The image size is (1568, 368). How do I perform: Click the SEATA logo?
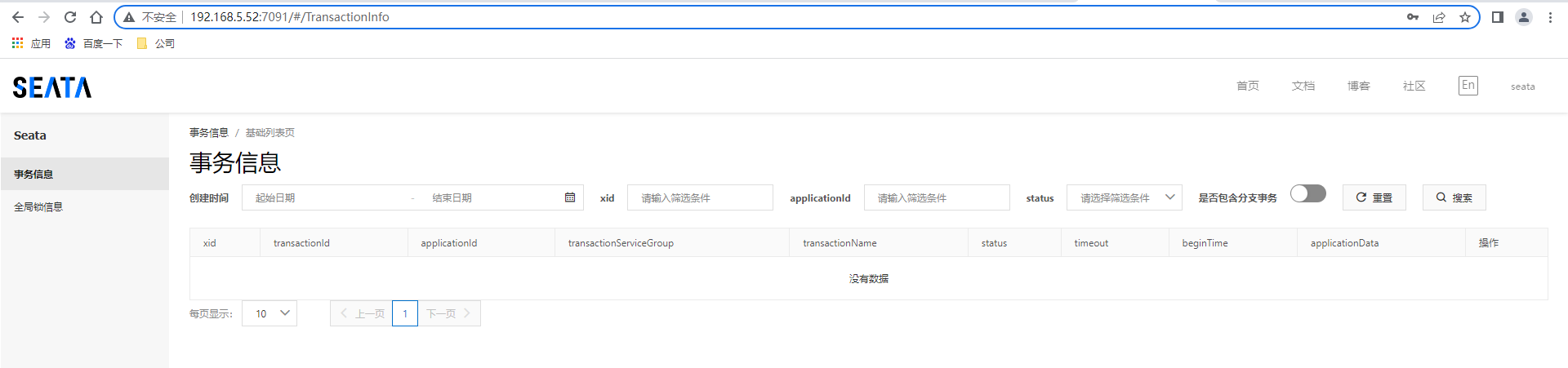tap(52, 87)
